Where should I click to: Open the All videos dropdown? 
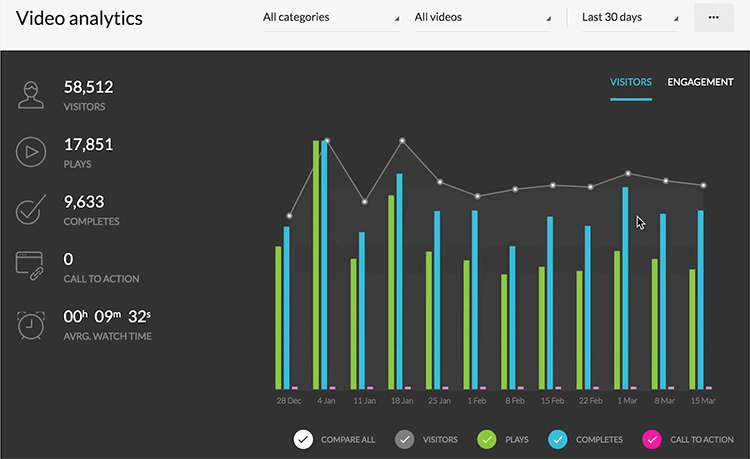(483, 18)
